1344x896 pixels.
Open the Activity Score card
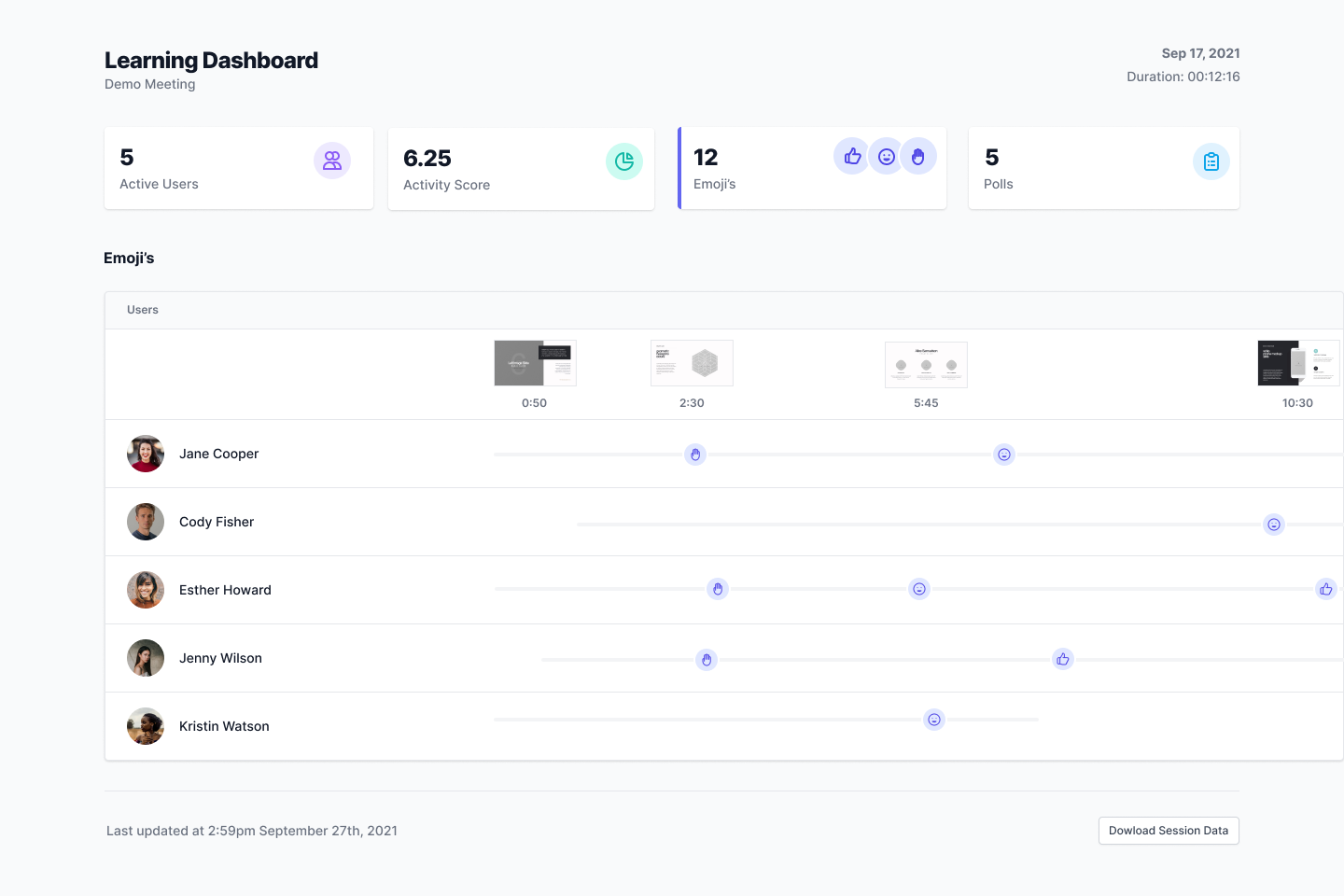pos(521,169)
